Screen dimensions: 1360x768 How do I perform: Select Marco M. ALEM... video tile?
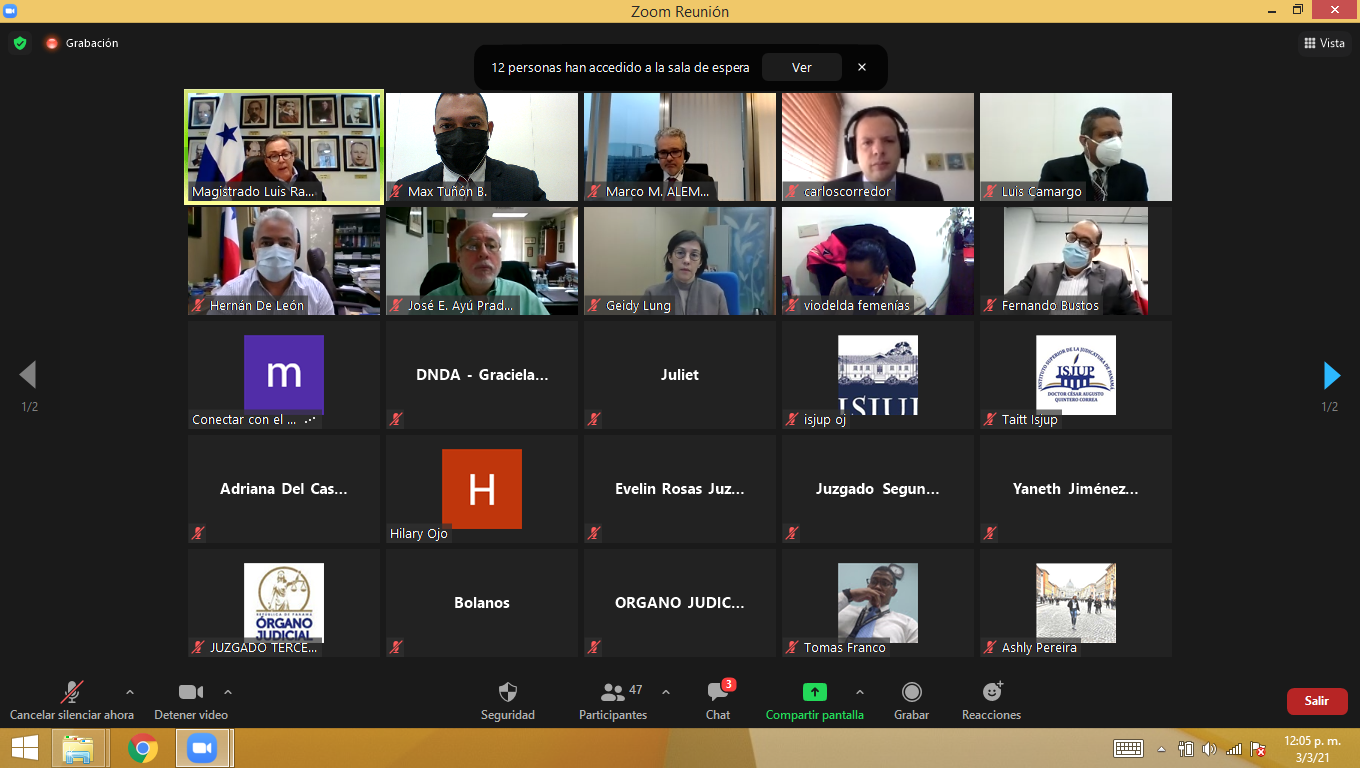click(x=680, y=147)
